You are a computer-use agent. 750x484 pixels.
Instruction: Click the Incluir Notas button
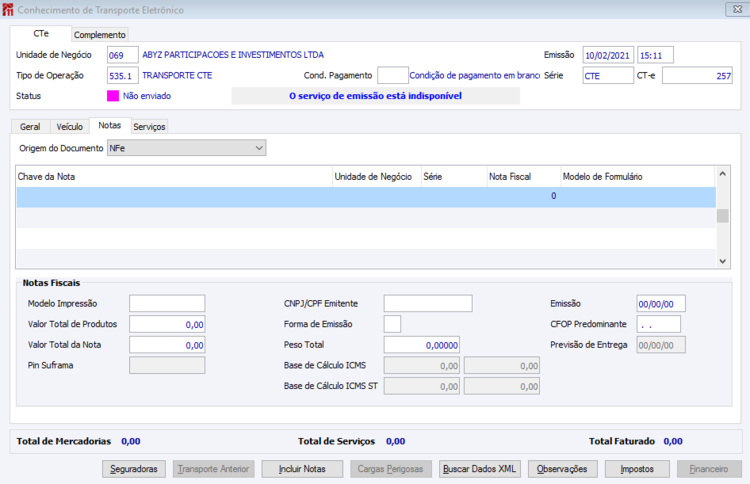click(302, 469)
